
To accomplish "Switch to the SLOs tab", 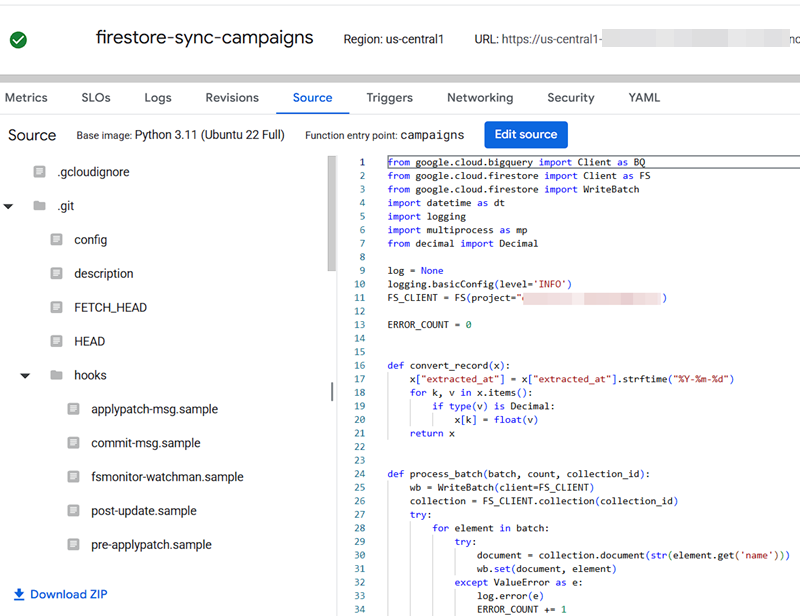I will (96, 97).
